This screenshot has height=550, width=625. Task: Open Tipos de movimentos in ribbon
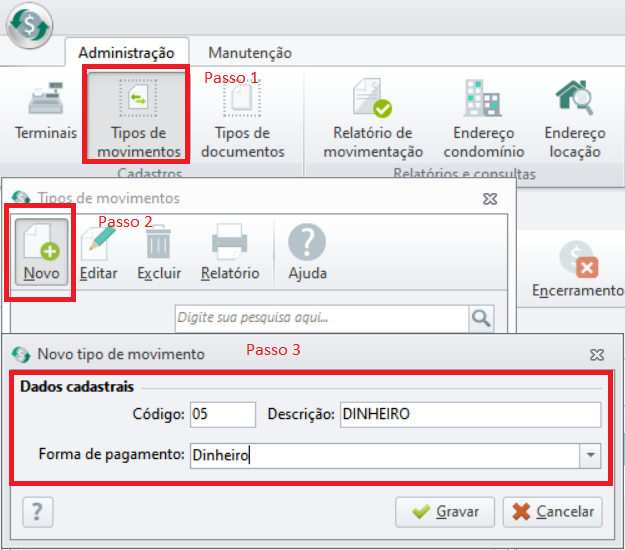(x=138, y=118)
